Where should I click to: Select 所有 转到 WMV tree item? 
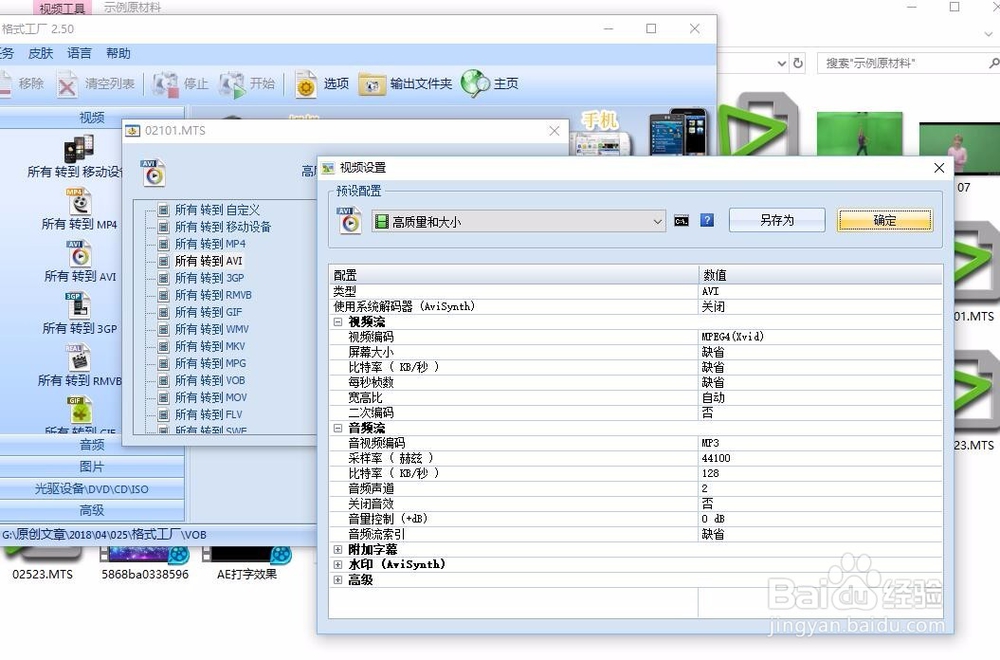[212, 329]
